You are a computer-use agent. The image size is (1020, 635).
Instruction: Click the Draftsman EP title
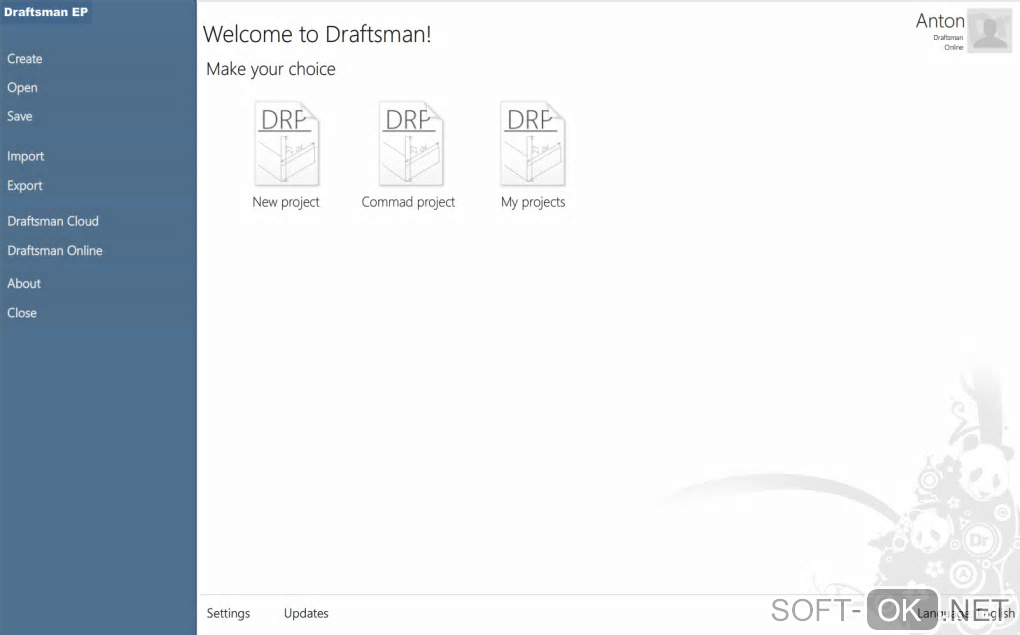tap(46, 12)
